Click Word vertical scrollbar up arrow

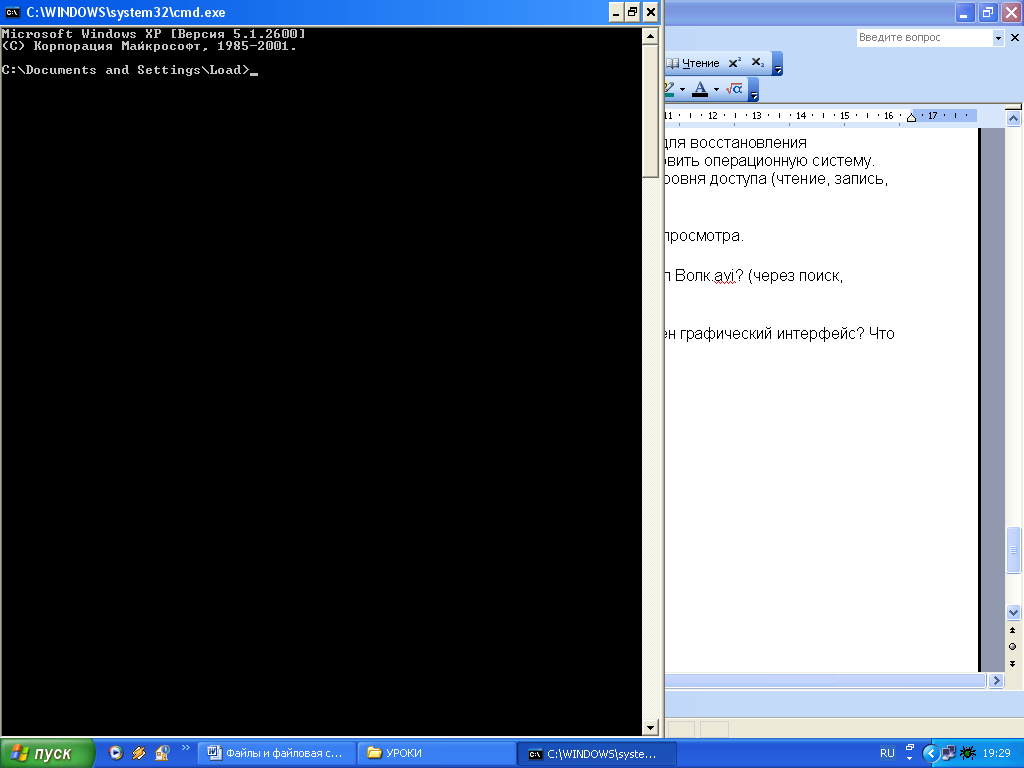coord(1013,119)
